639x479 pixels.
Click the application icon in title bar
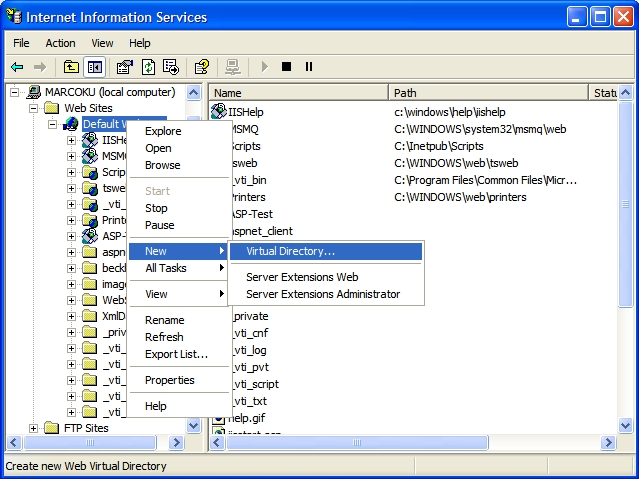14,17
